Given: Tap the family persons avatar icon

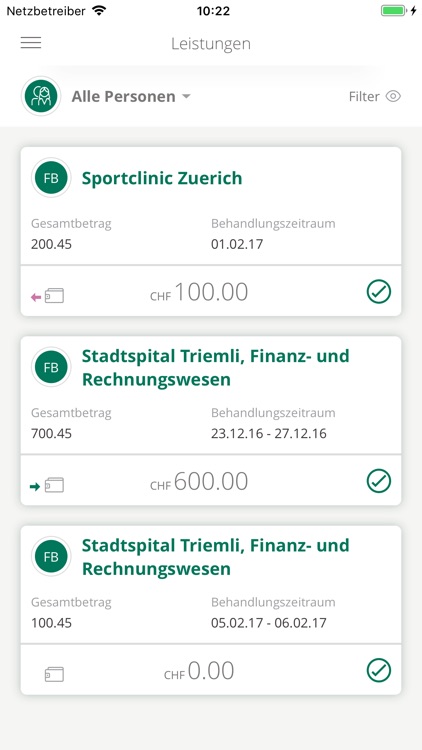Looking at the screenshot, I should point(41,96).
